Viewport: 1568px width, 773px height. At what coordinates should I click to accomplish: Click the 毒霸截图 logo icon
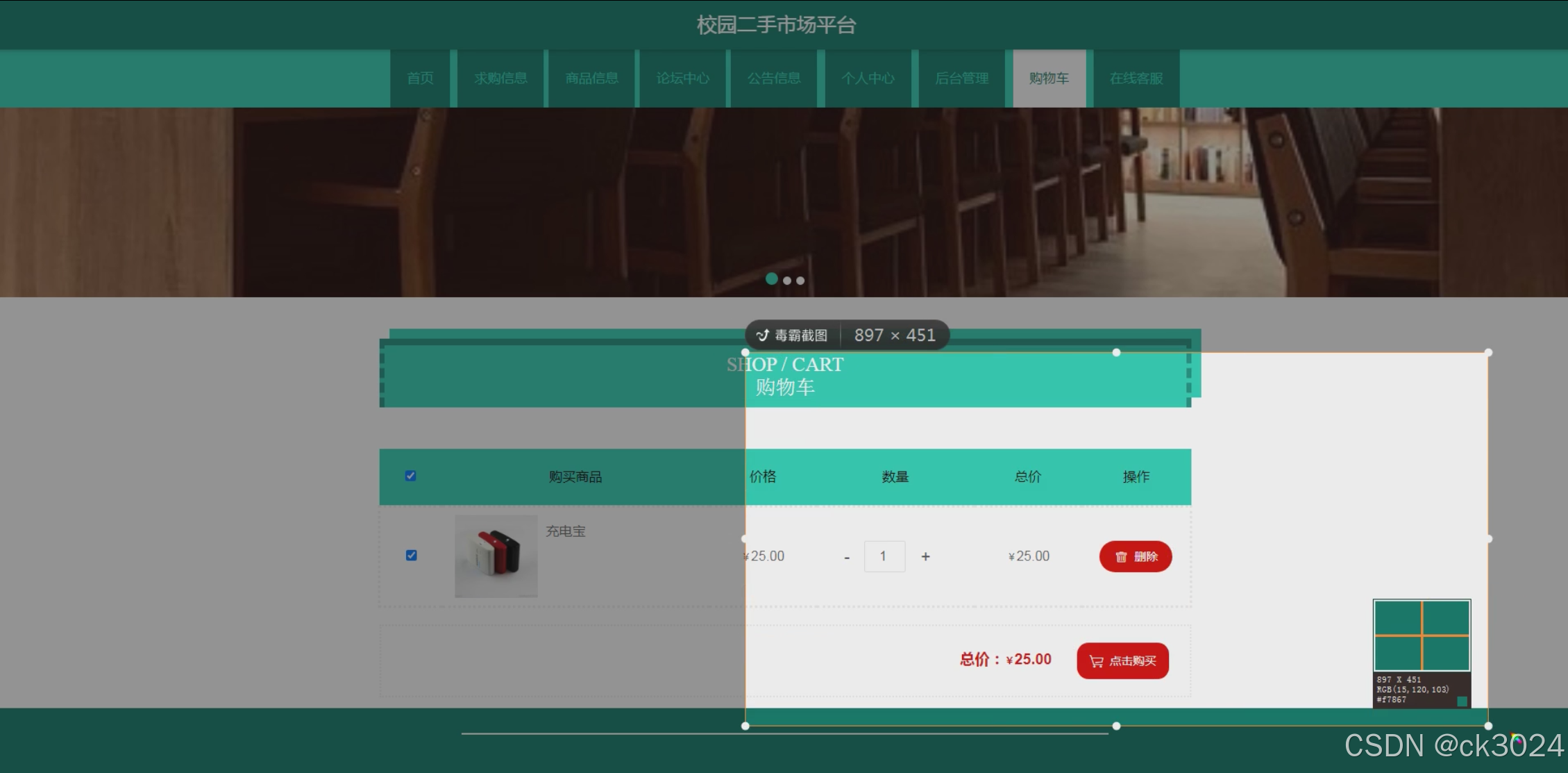click(762, 335)
